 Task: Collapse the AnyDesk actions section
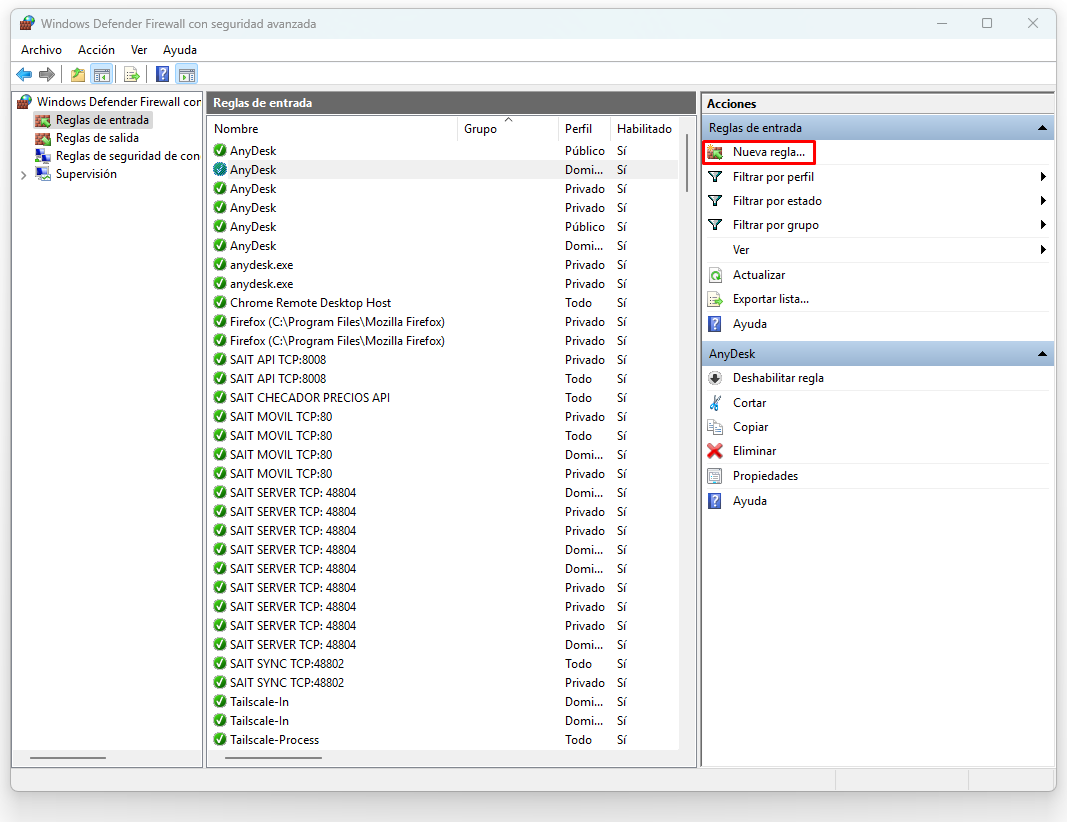pyautogui.click(x=1042, y=354)
